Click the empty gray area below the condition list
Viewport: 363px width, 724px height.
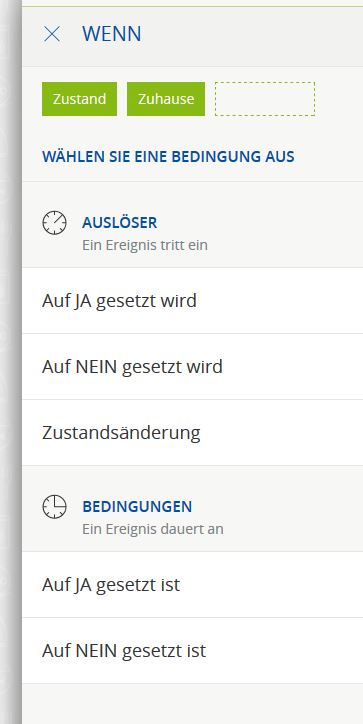point(193,704)
